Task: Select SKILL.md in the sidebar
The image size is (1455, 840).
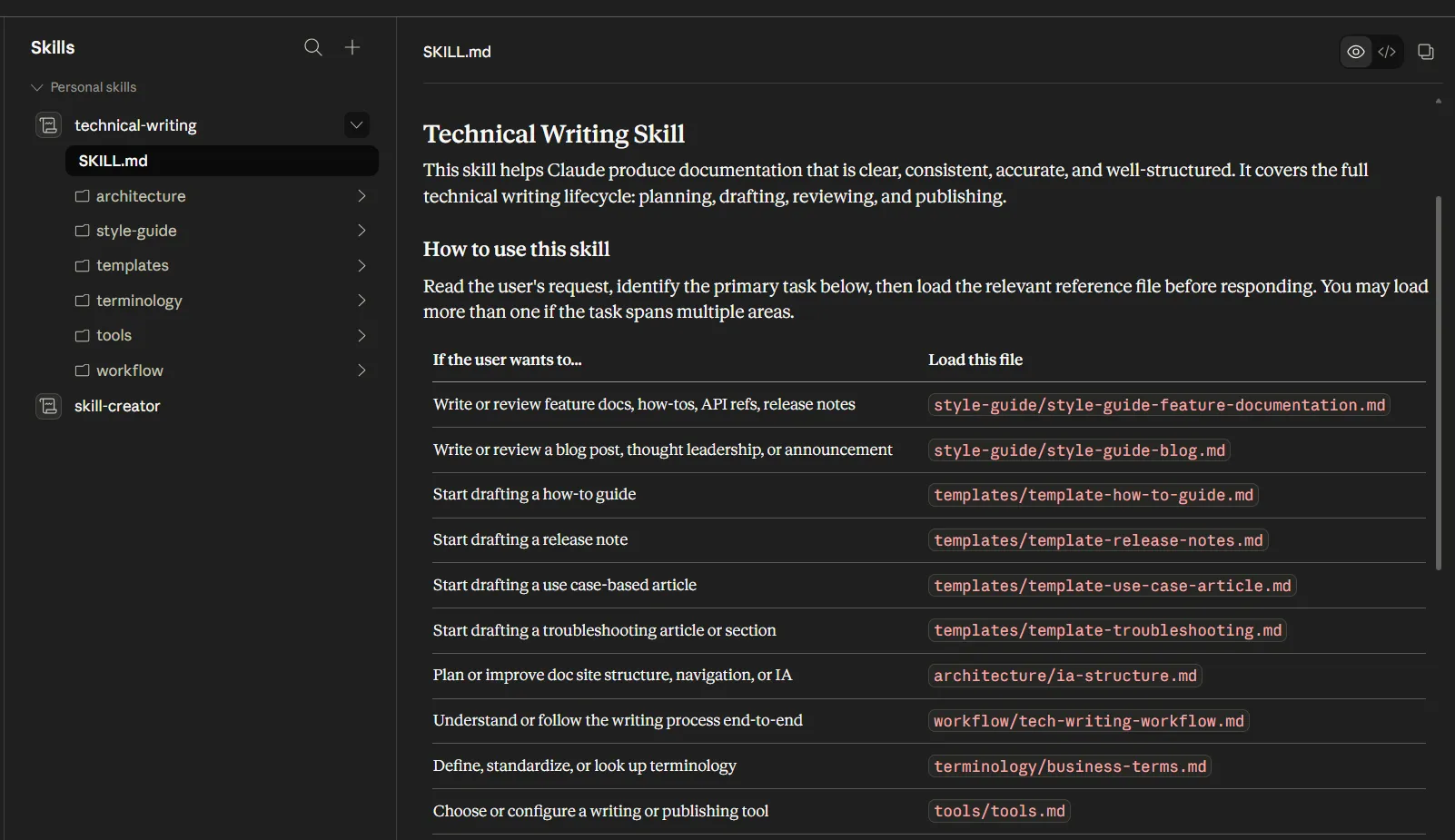Action: pos(113,161)
